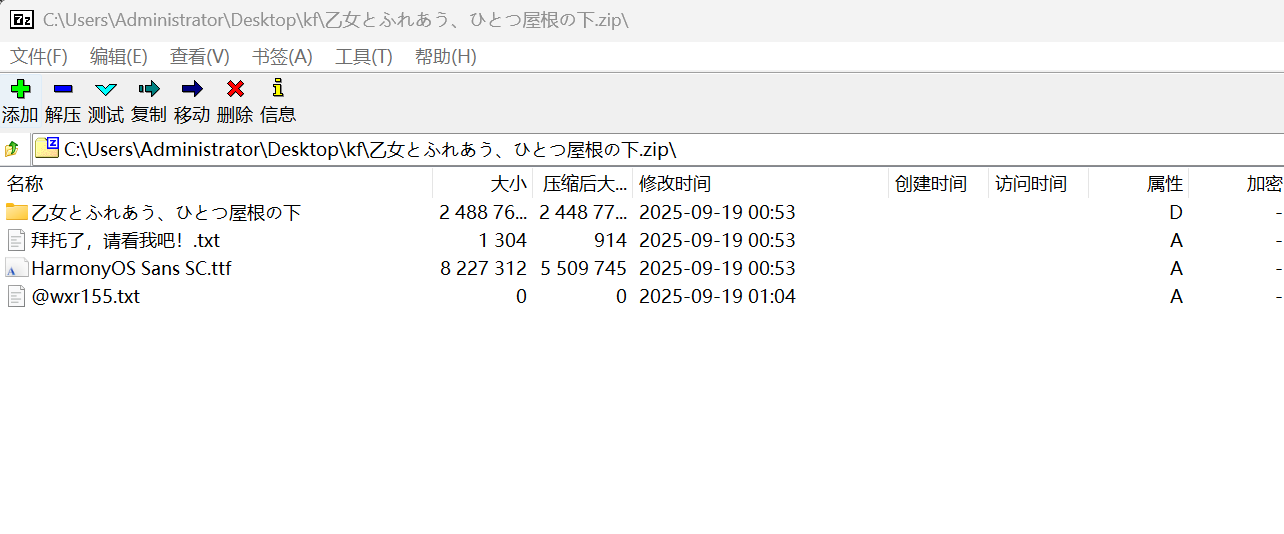This screenshot has height=534, width=1284.
Task: Open the Info (信息) toolbar icon
Action: [278, 90]
